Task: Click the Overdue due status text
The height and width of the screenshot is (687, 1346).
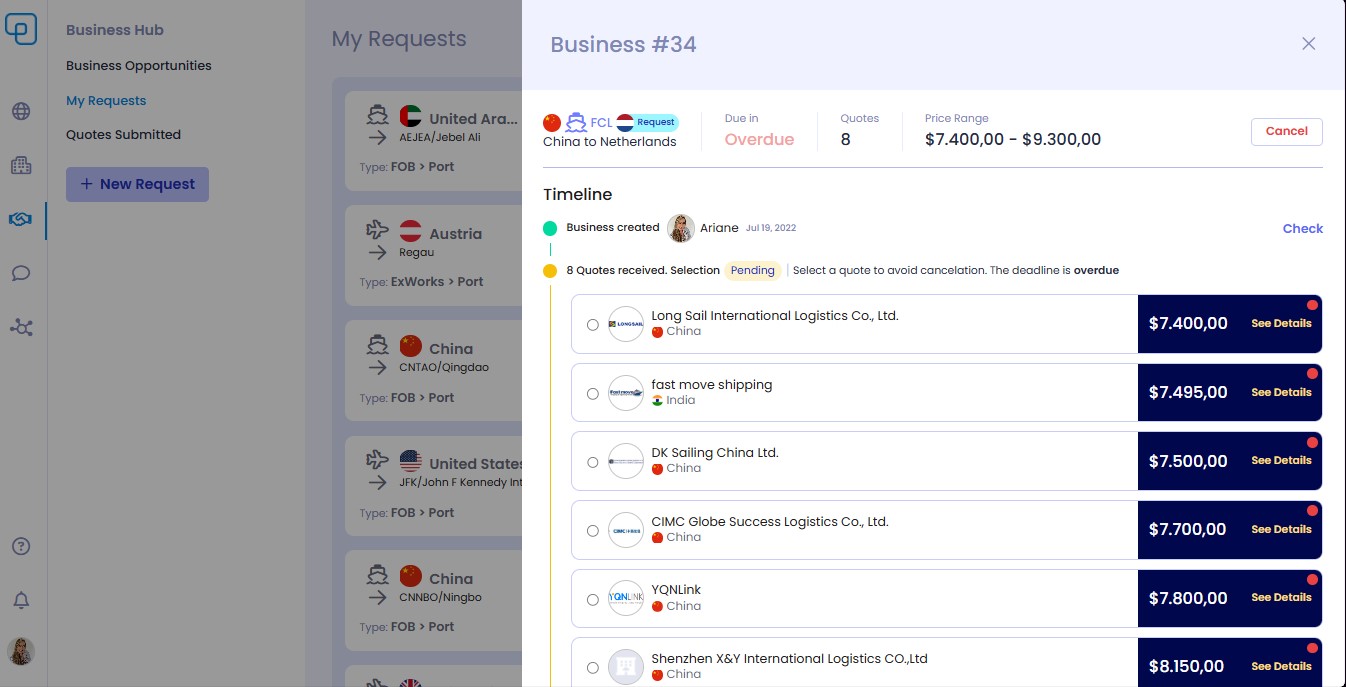Action: [x=759, y=140]
